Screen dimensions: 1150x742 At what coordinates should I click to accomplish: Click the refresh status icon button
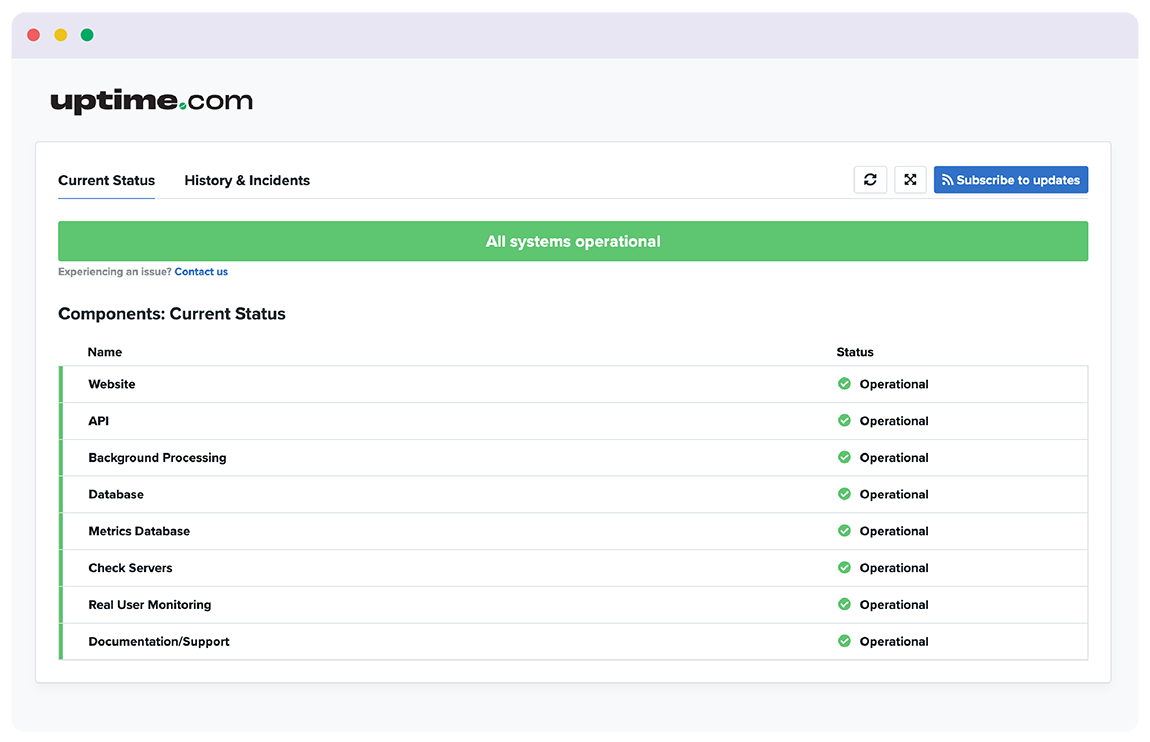pos(870,180)
